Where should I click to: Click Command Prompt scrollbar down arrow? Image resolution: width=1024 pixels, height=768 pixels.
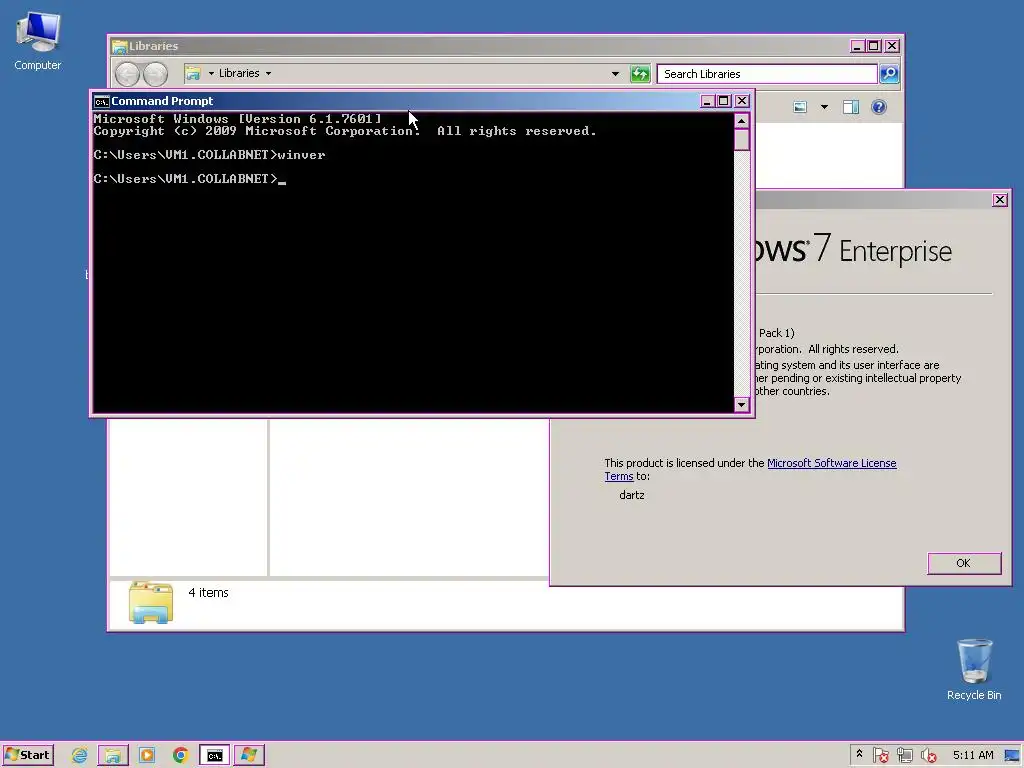[x=741, y=404]
